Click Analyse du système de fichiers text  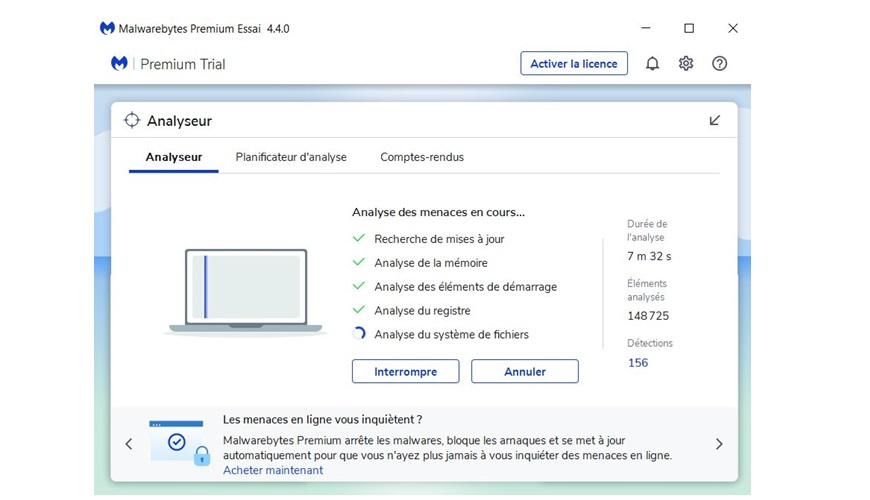point(451,334)
